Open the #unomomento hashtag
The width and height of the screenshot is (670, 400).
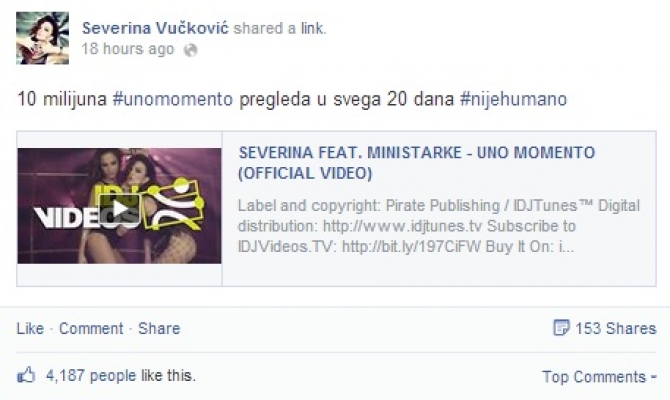pos(173,99)
